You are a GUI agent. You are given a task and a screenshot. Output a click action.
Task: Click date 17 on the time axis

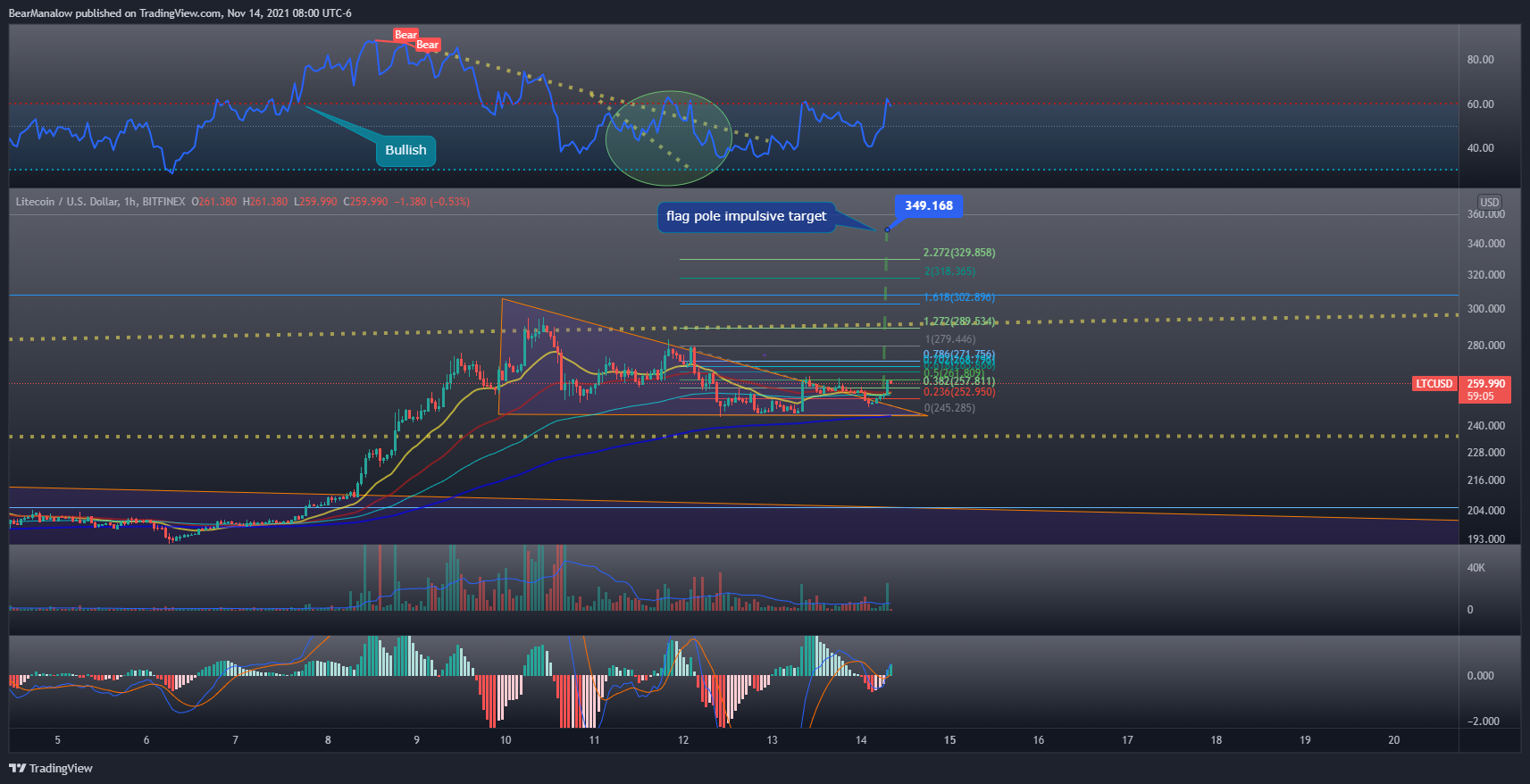[1127, 740]
